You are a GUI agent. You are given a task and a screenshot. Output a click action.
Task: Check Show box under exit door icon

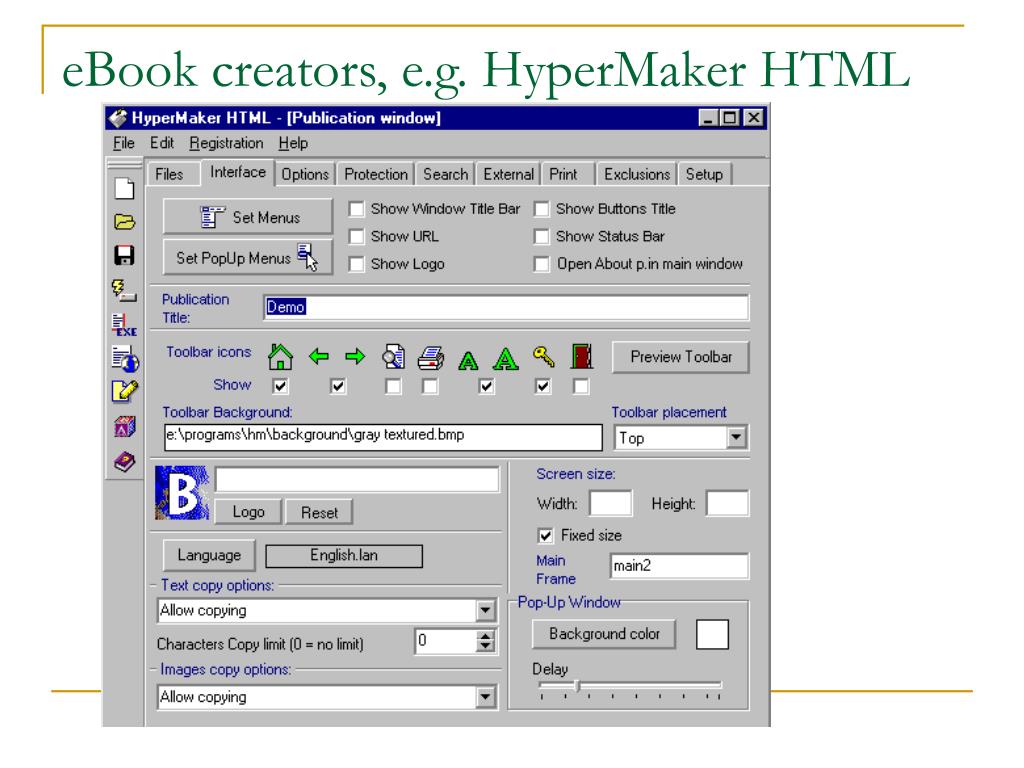click(581, 386)
